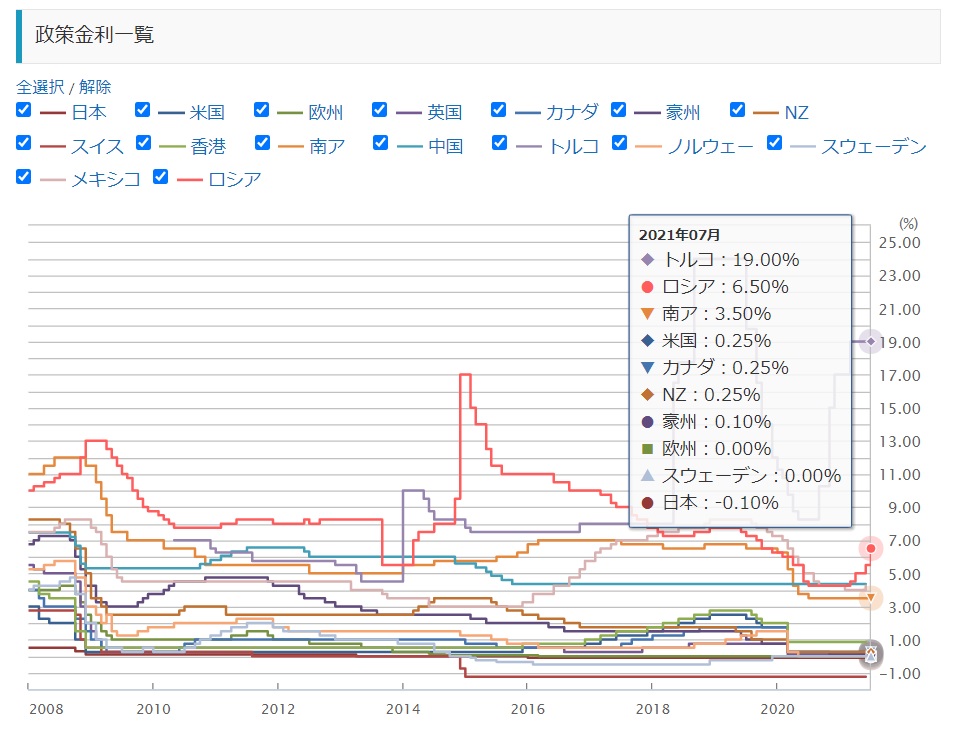Image resolution: width=953 pixels, height=731 pixels.
Task: Click the 中国 legend label
Action: (x=446, y=146)
